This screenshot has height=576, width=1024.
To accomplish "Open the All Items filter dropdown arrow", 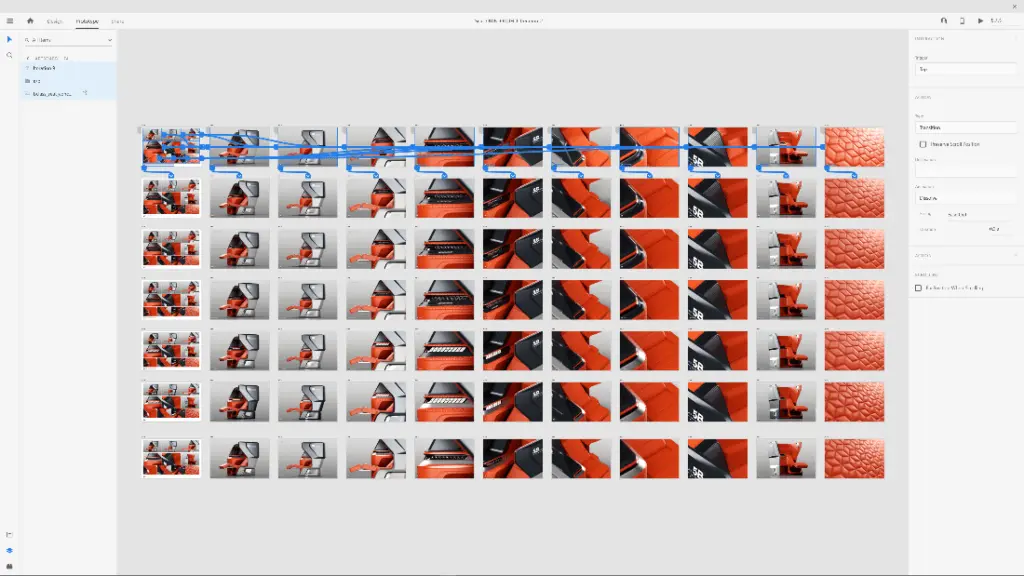I will tap(110, 40).
